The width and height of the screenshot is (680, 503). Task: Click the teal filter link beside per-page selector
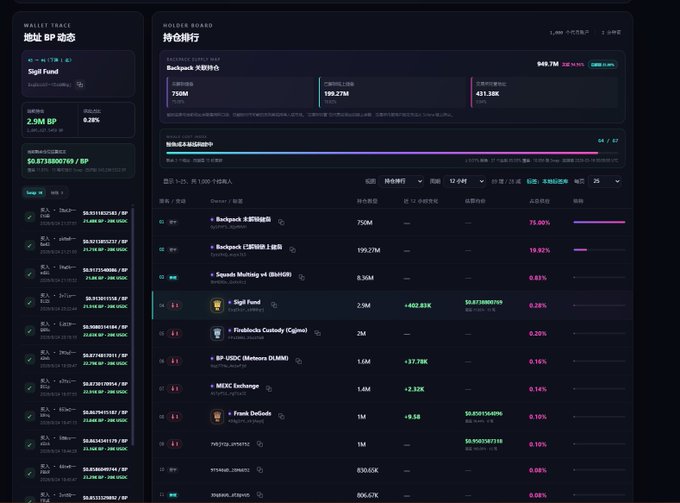[x=547, y=181]
